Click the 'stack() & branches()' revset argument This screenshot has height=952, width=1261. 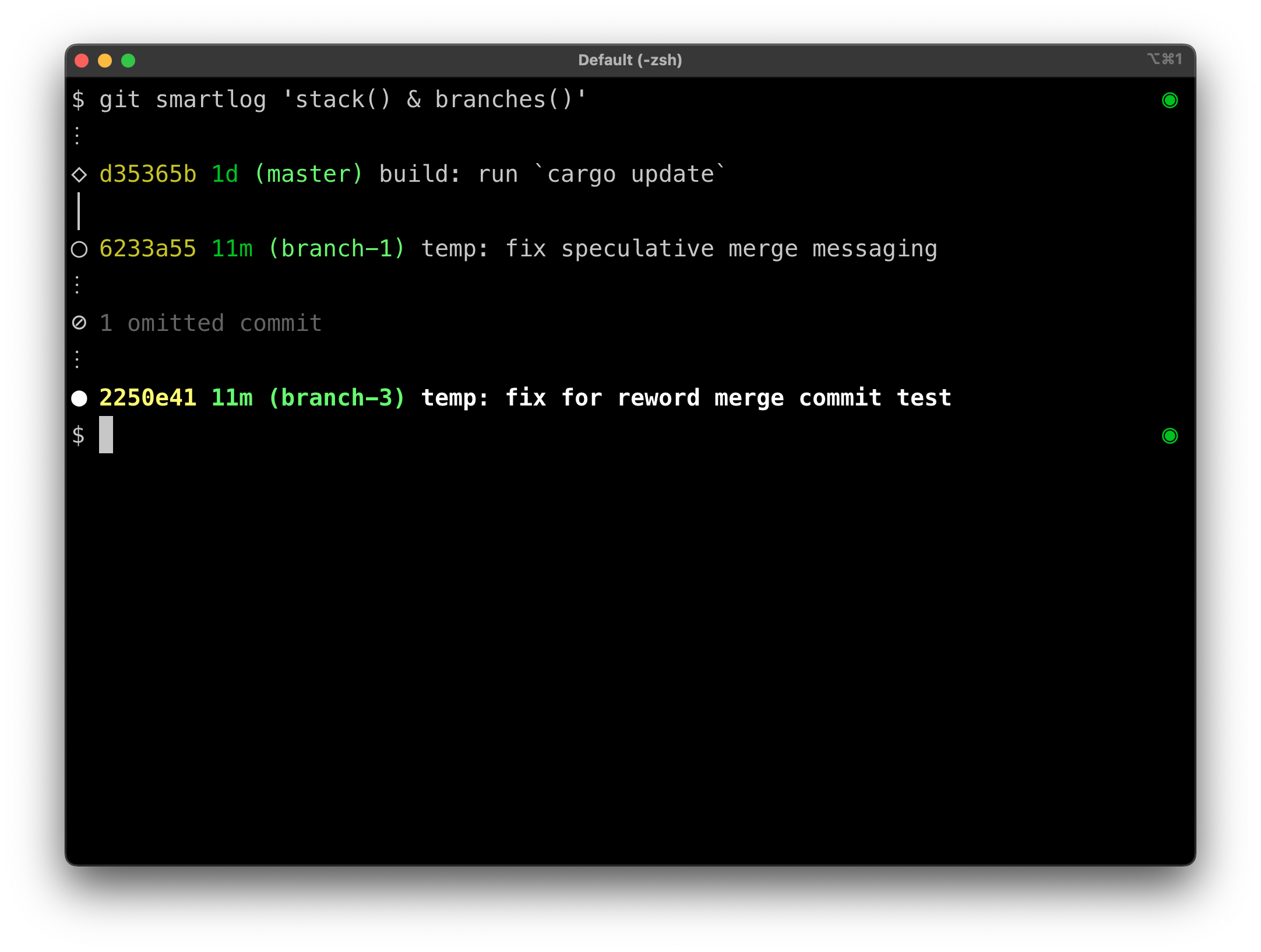[x=435, y=100]
